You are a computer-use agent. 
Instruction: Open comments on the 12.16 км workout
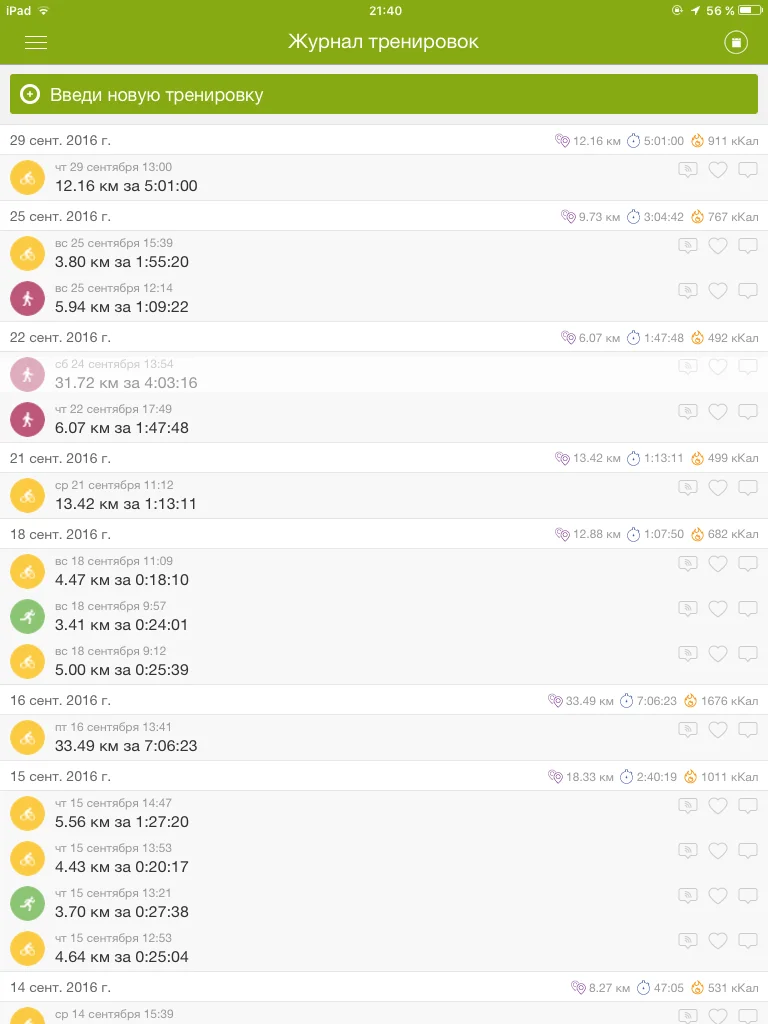[x=748, y=170]
